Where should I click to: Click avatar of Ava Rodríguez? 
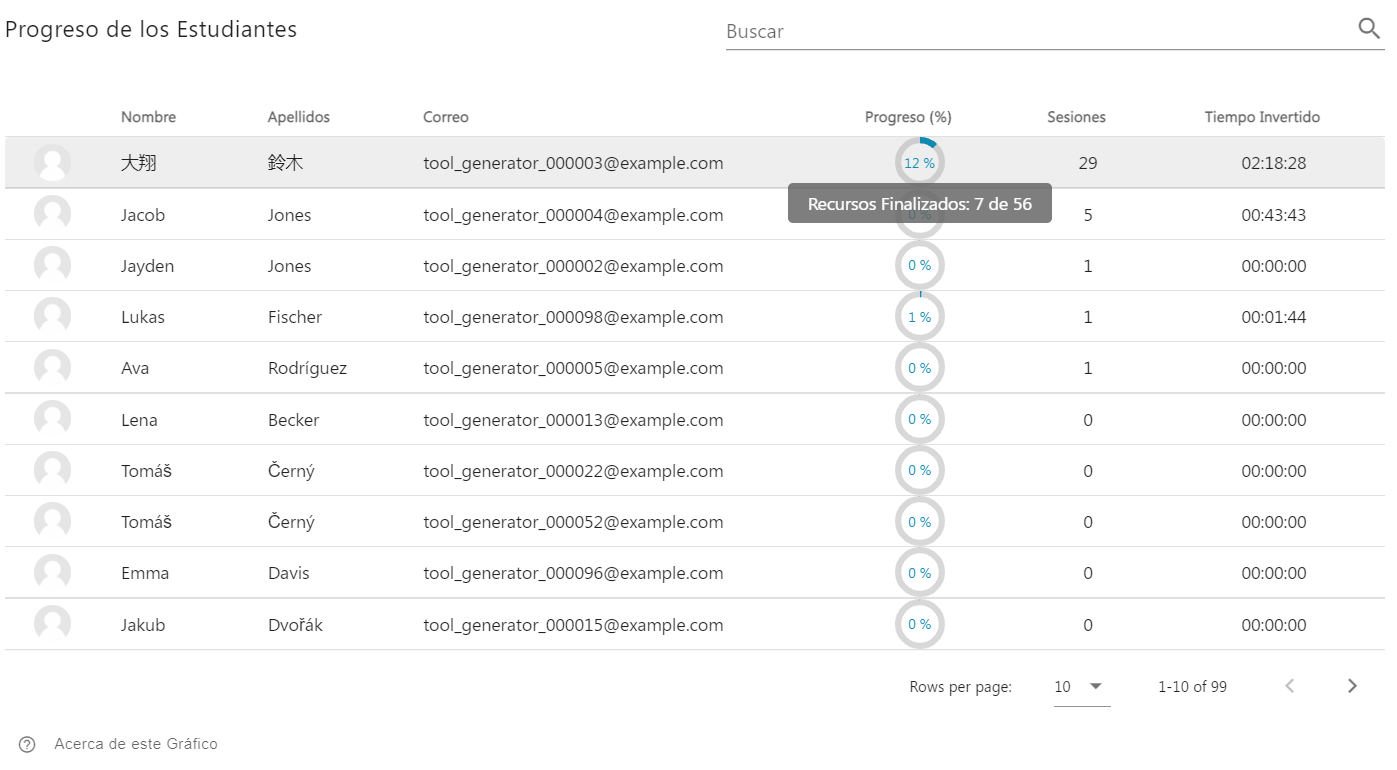point(52,367)
